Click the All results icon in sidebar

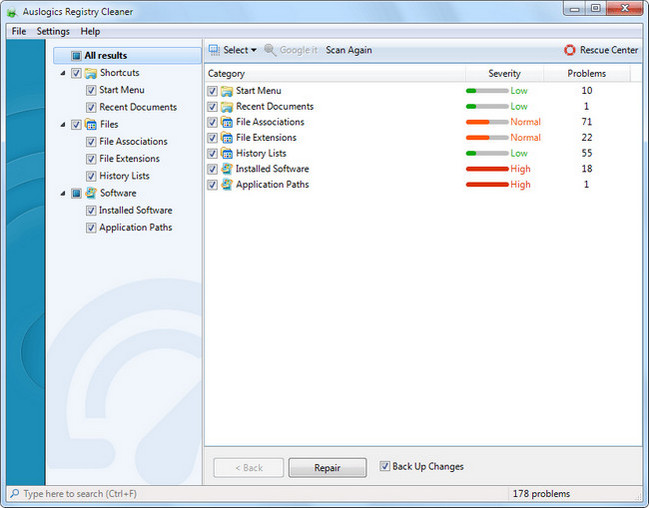pos(76,55)
